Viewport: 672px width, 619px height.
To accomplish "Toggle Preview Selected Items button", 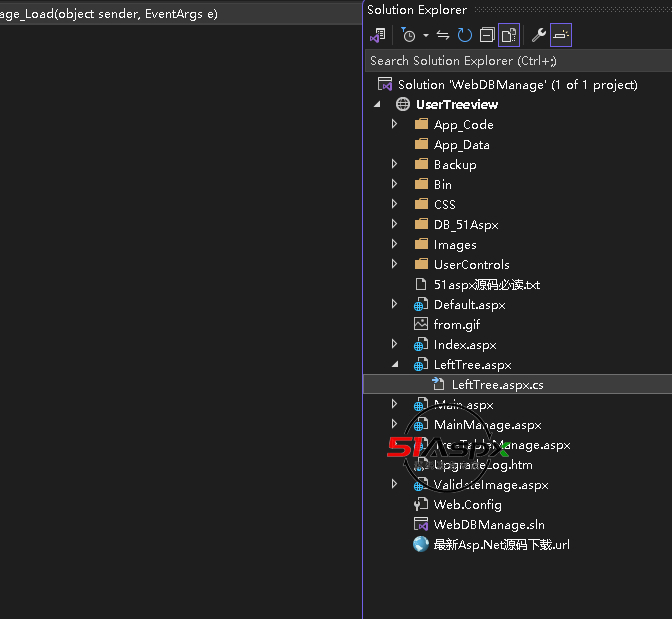I will pos(561,35).
